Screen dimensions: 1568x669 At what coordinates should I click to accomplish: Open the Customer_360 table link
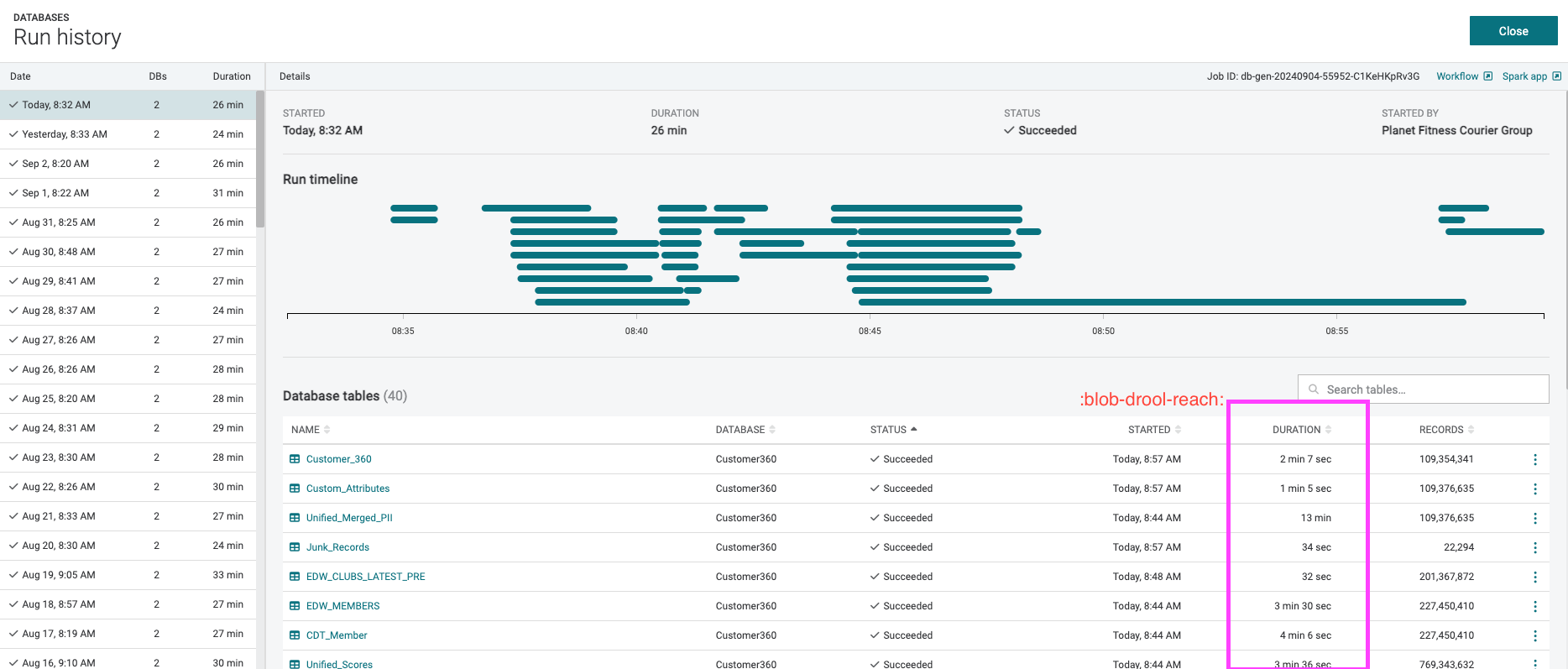[338, 459]
